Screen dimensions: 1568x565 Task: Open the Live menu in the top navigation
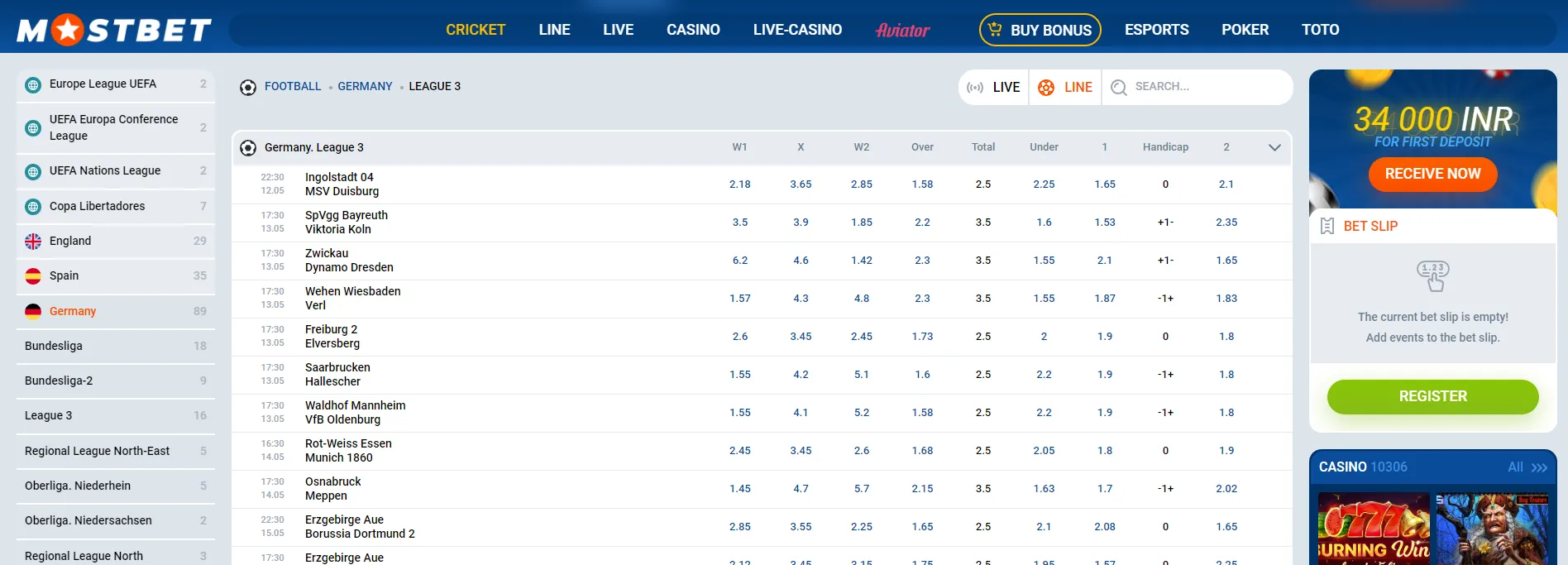coord(619,30)
